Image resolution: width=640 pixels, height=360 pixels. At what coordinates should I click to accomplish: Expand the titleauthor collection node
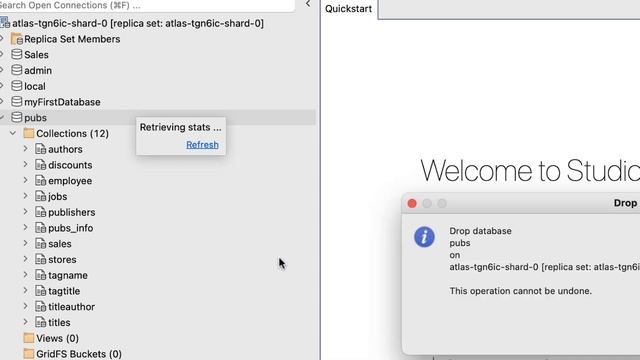(25, 306)
